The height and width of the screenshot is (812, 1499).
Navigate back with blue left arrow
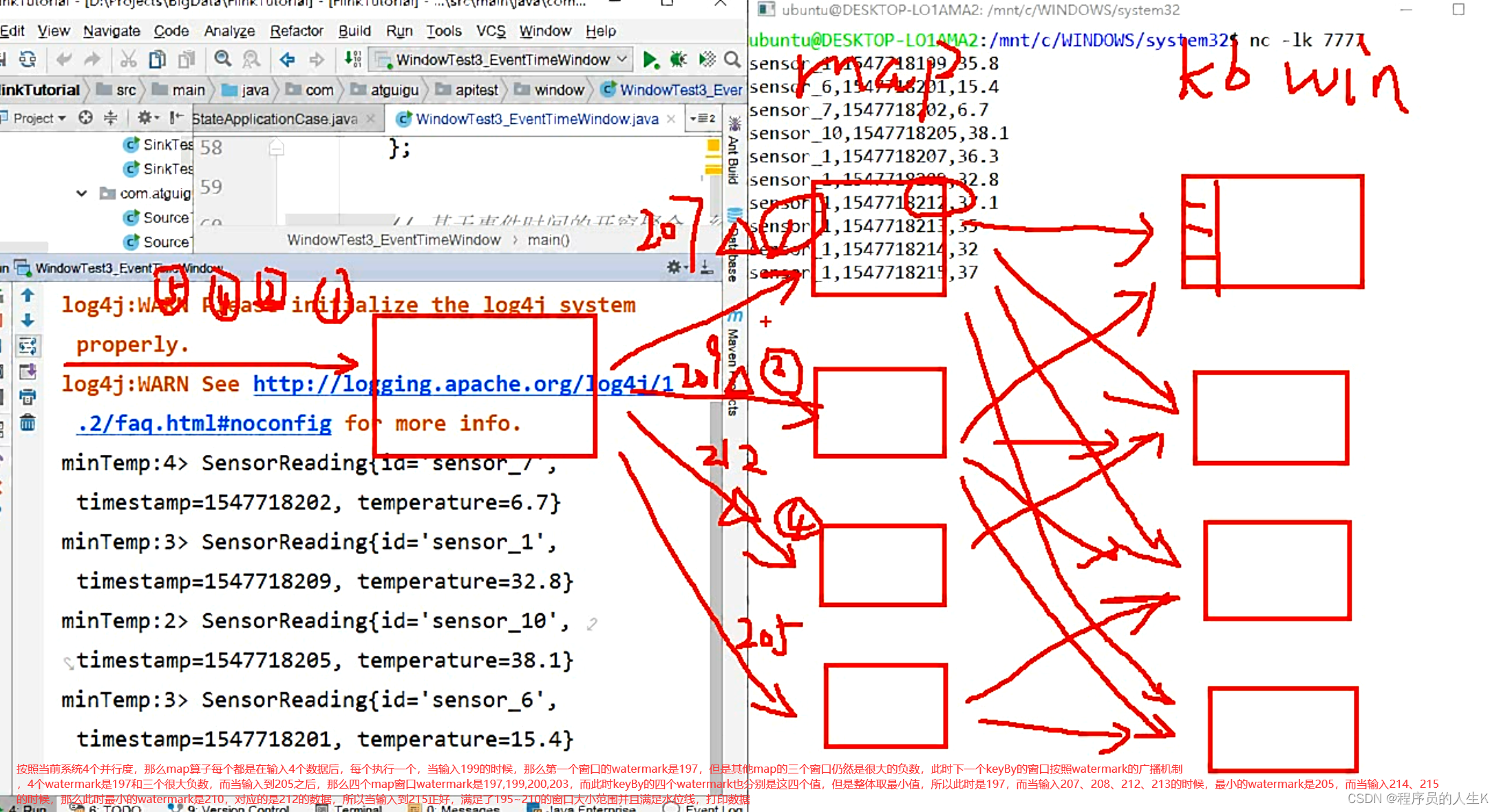click(x=287, y=60)
